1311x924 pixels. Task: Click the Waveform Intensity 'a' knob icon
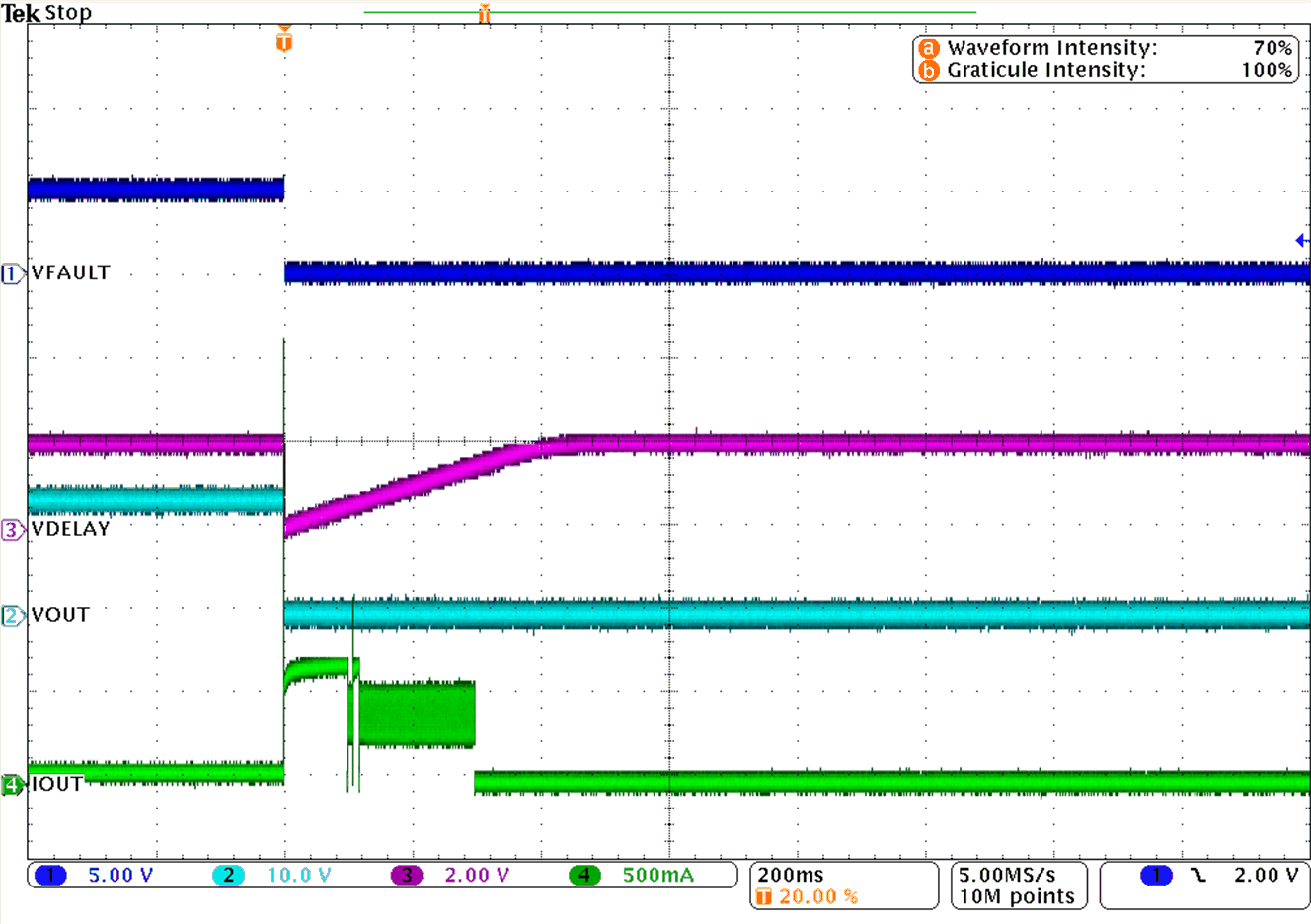[x=928, y=48]
